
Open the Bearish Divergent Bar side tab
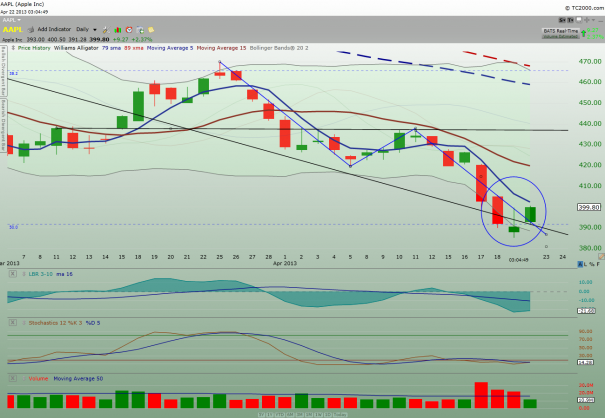pos(3,125)
